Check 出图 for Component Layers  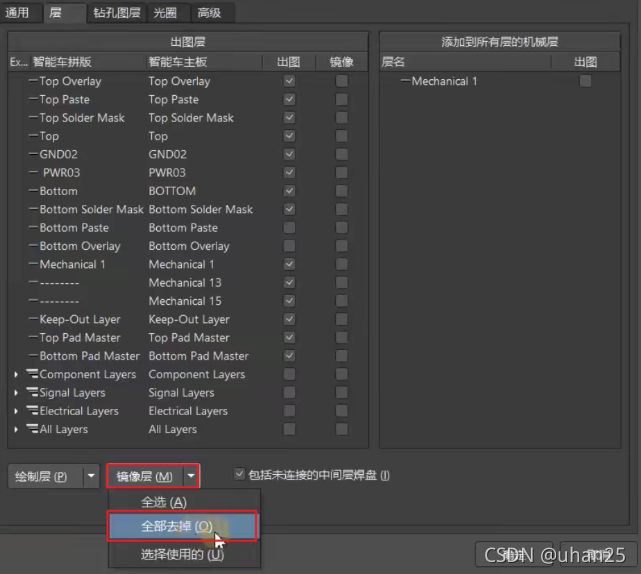(289, 374)
